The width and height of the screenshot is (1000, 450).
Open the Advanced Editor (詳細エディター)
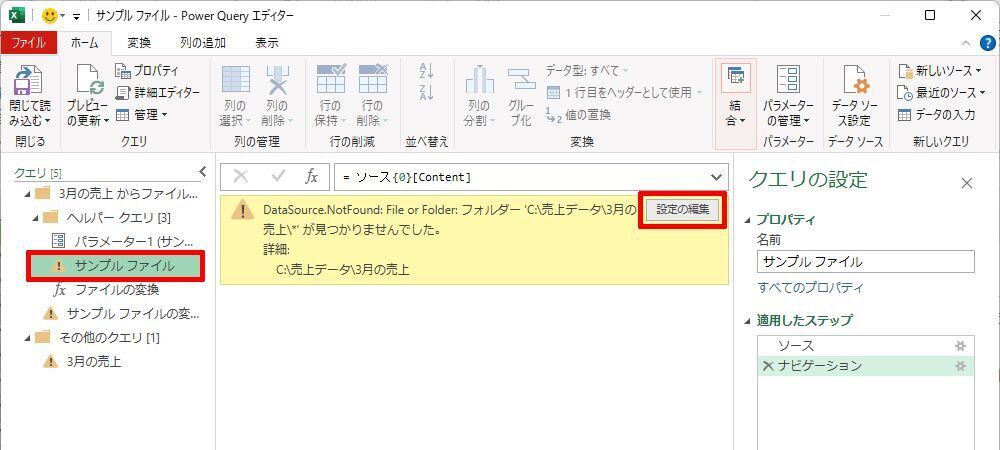[x=158, y=92]
